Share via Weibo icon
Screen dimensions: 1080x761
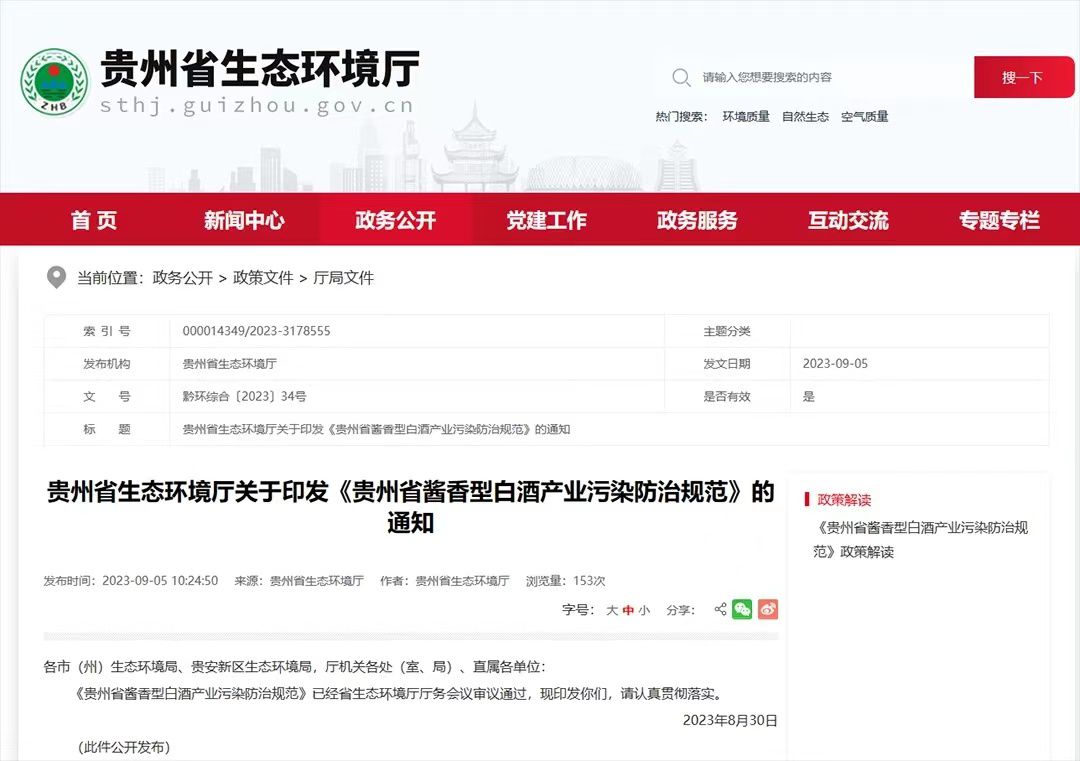768,609
